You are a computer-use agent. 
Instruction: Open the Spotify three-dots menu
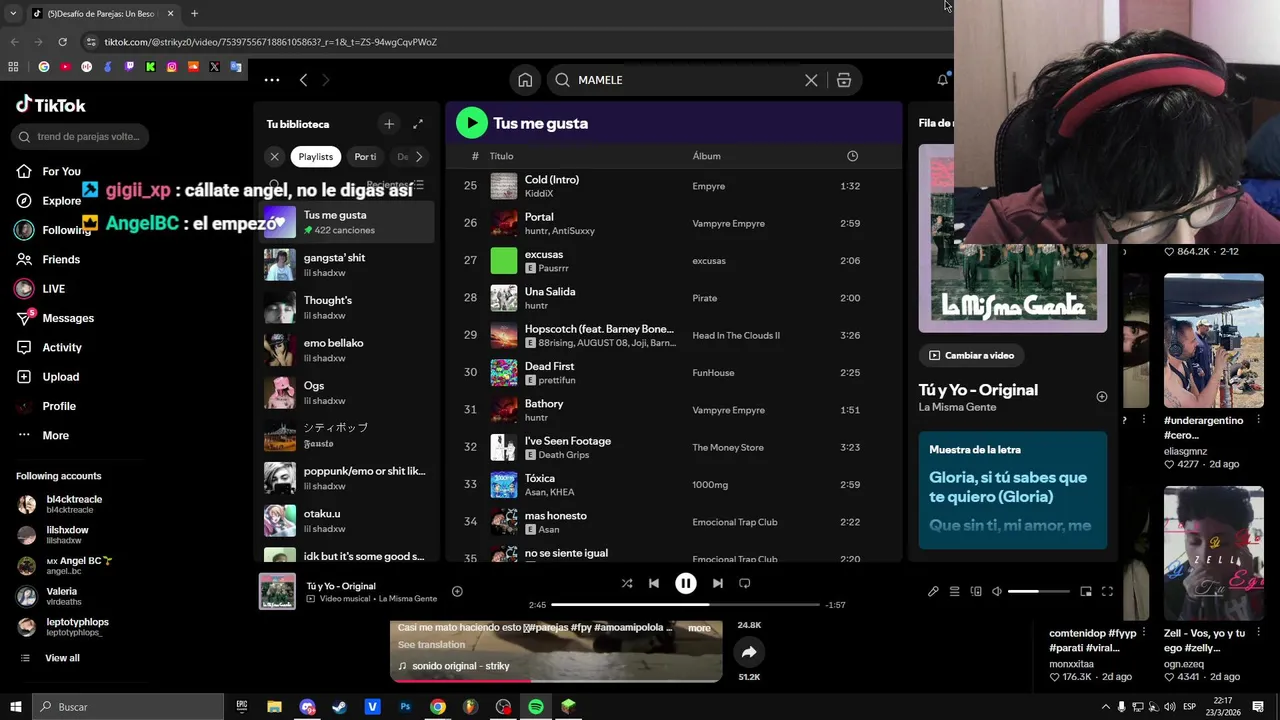272,80
